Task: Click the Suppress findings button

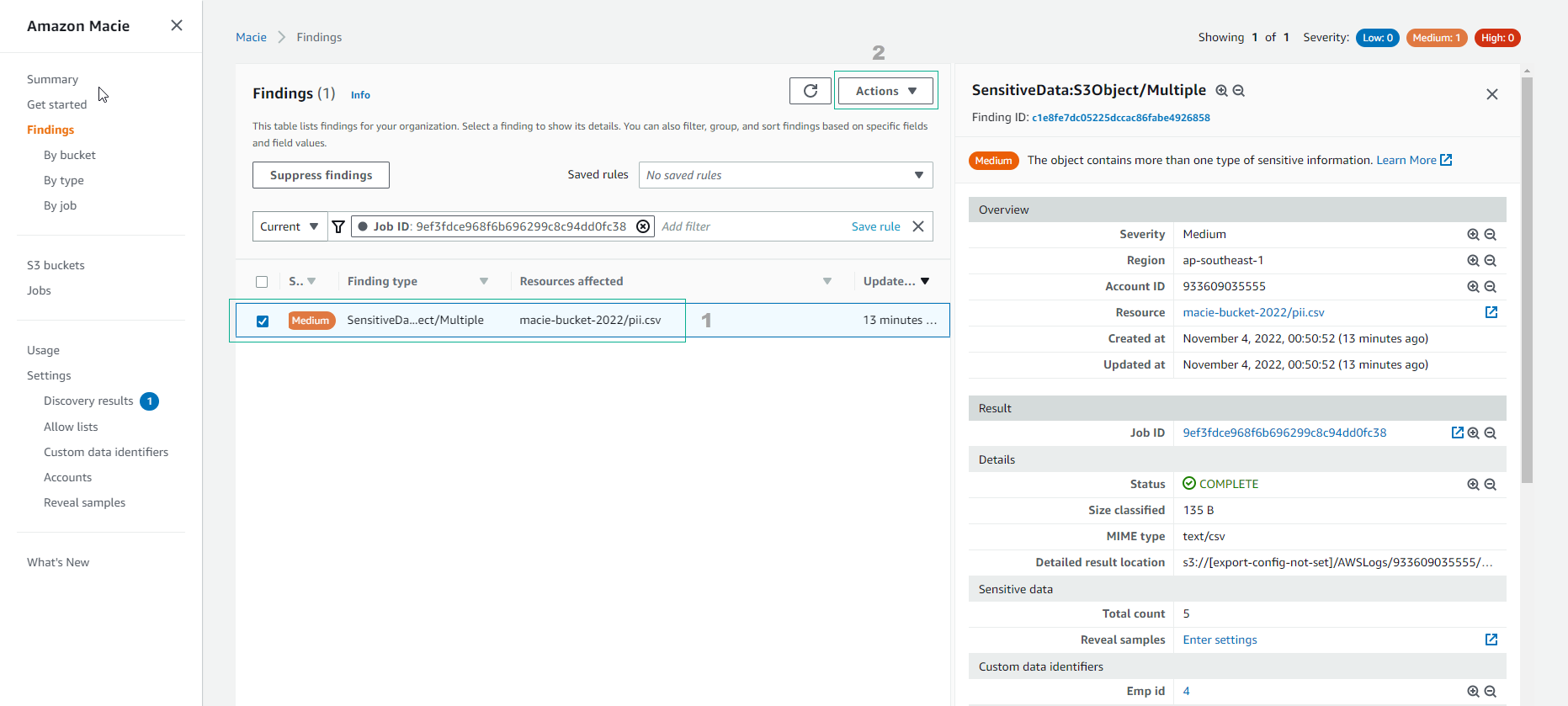Action: pos(321,175)
